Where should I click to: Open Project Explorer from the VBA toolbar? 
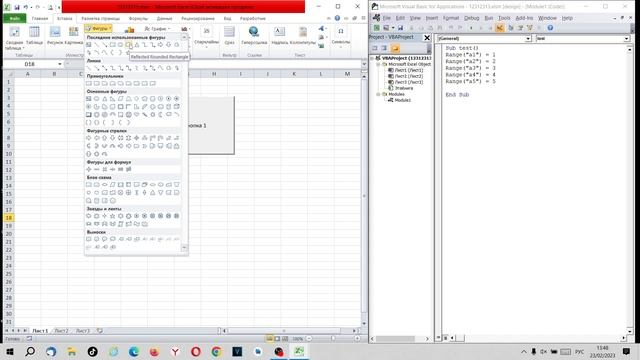click(x=511, y=28)
